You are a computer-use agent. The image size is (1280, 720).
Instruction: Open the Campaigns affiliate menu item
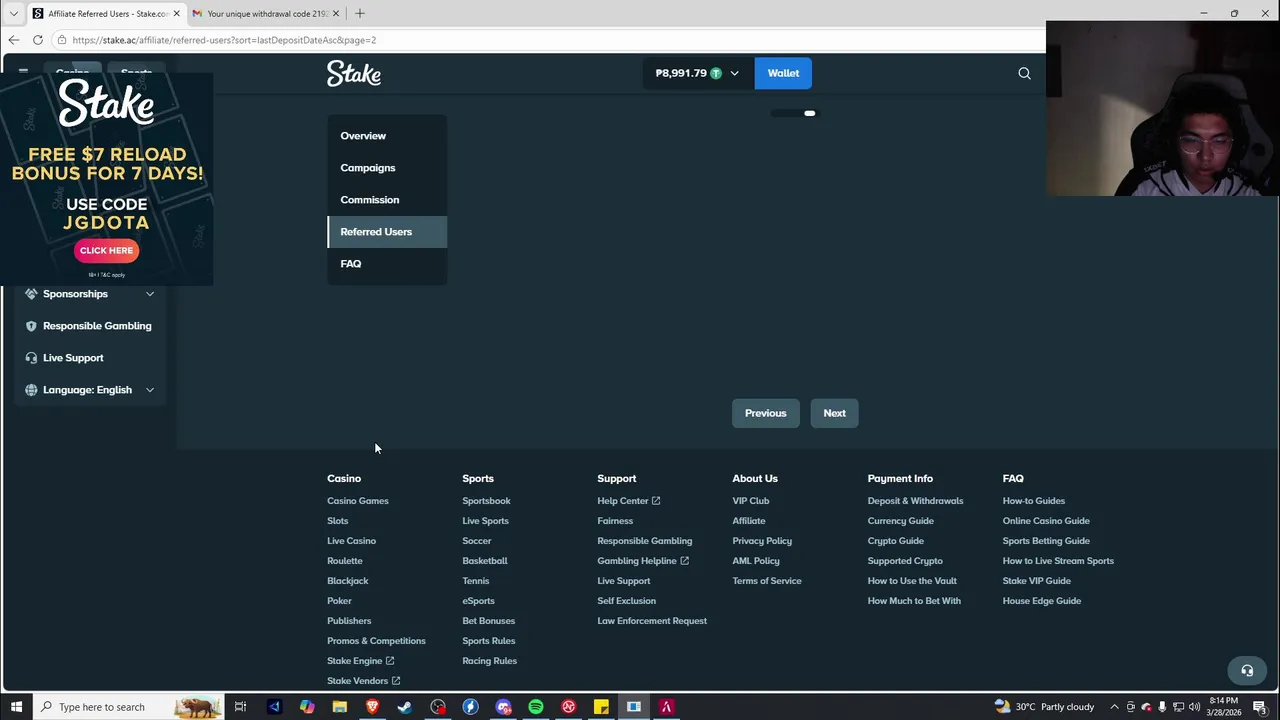[x=387, y=168]
